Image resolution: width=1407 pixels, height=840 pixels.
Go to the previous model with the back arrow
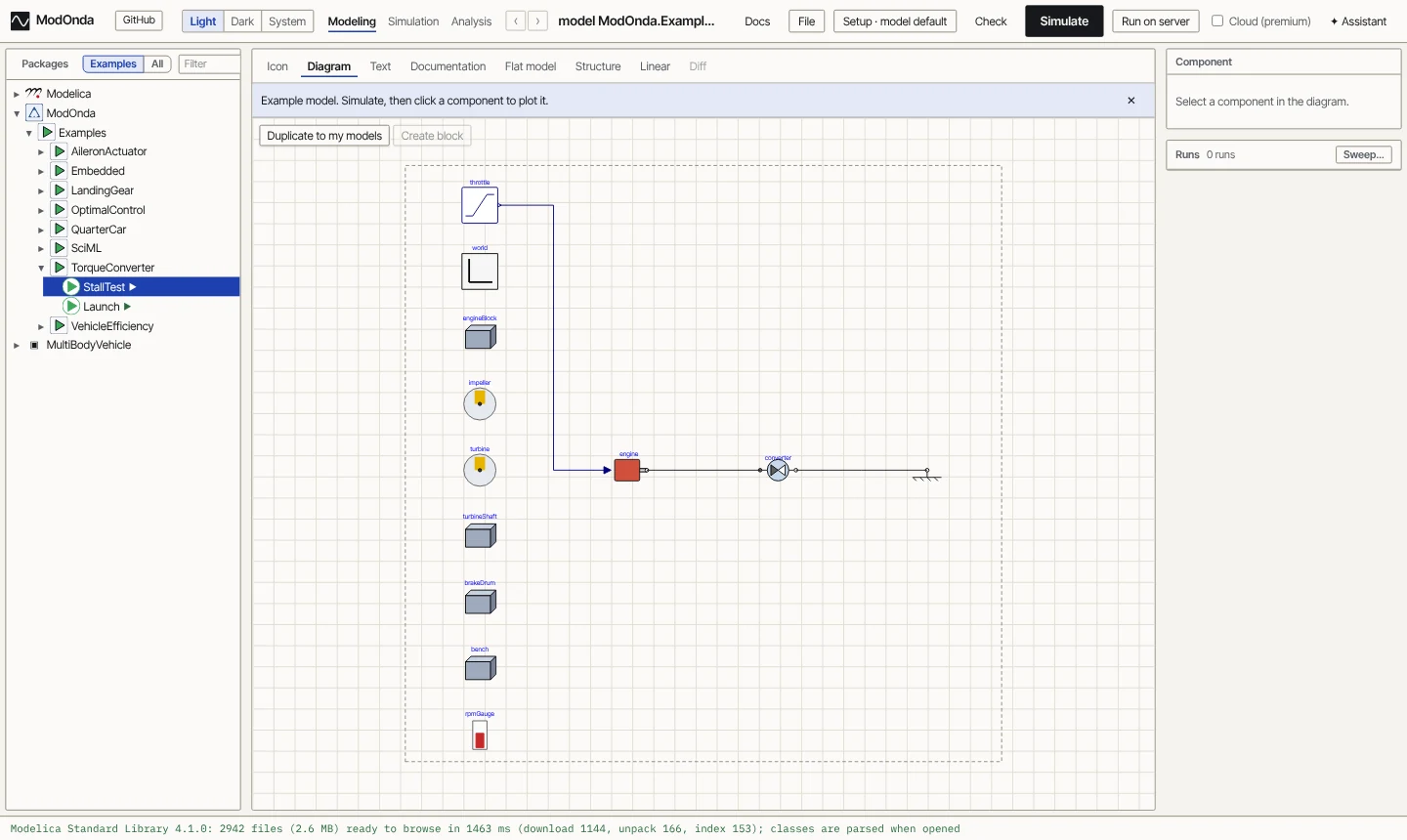click(516, 21)
